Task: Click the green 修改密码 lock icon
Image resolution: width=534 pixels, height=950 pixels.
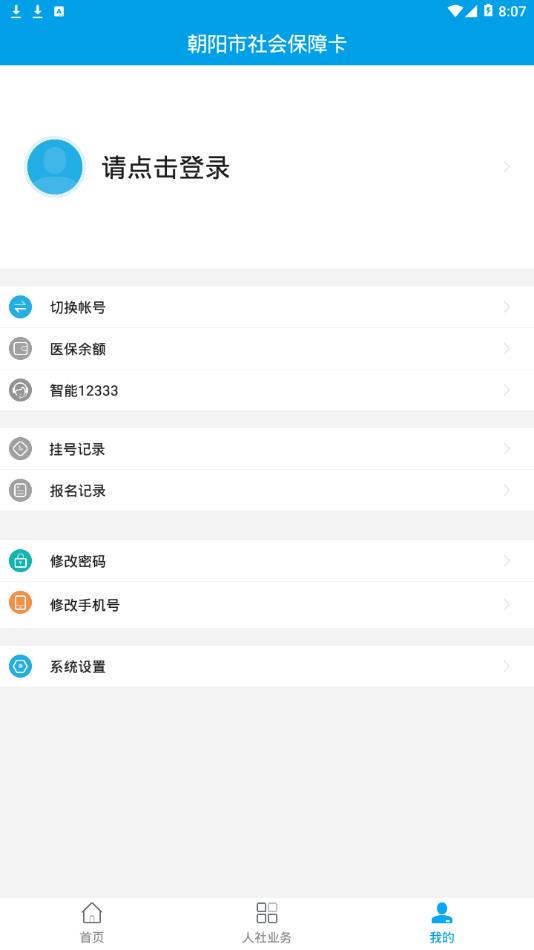Action: coord(20,561)
